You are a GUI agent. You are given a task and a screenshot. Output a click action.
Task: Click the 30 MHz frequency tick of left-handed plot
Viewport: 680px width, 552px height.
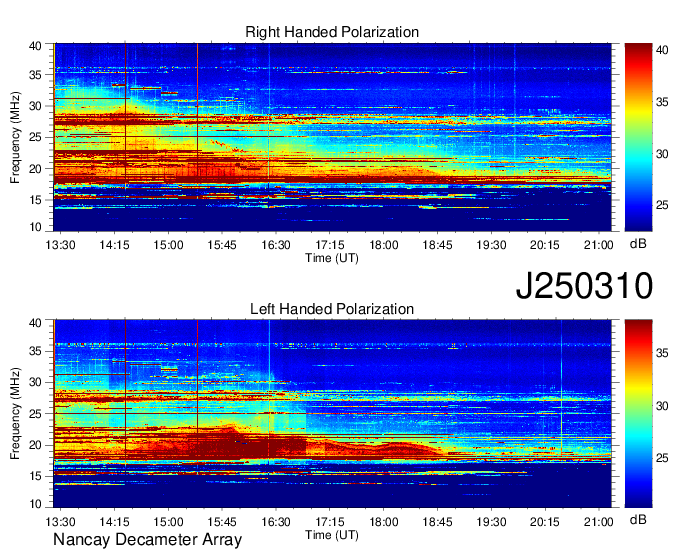pos(35,382)
